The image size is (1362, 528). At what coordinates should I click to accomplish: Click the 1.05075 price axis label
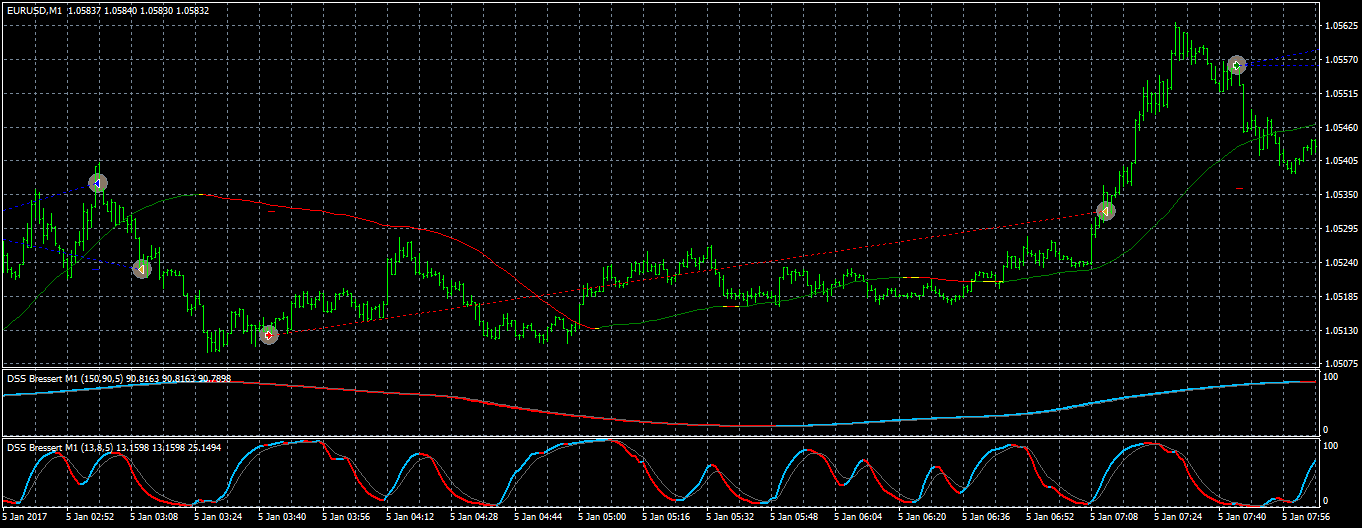coord(1340,364)
